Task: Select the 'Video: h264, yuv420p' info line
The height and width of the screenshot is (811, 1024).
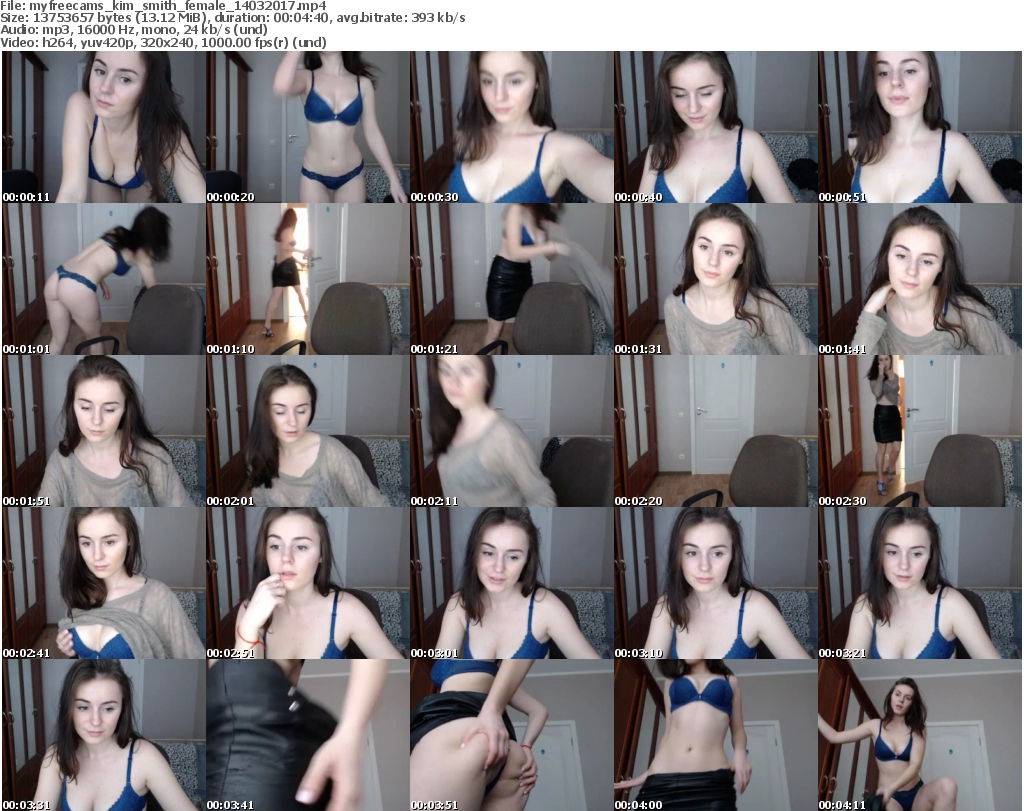Action: pos(163,42)
